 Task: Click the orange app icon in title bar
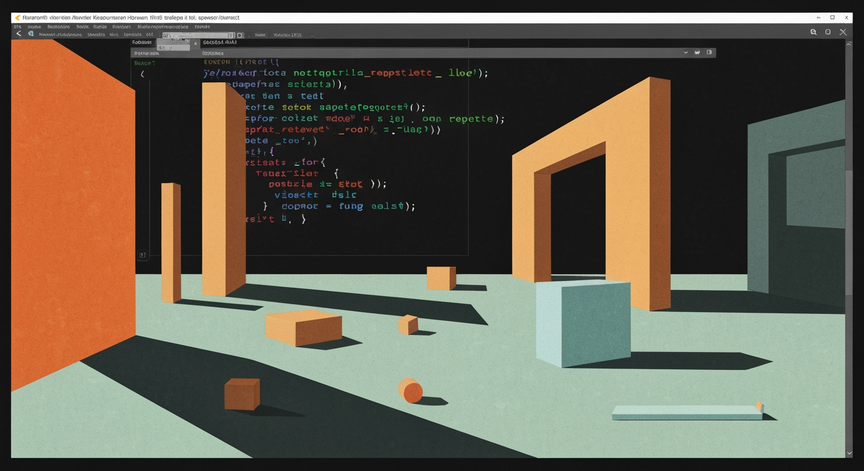(18, 18)
